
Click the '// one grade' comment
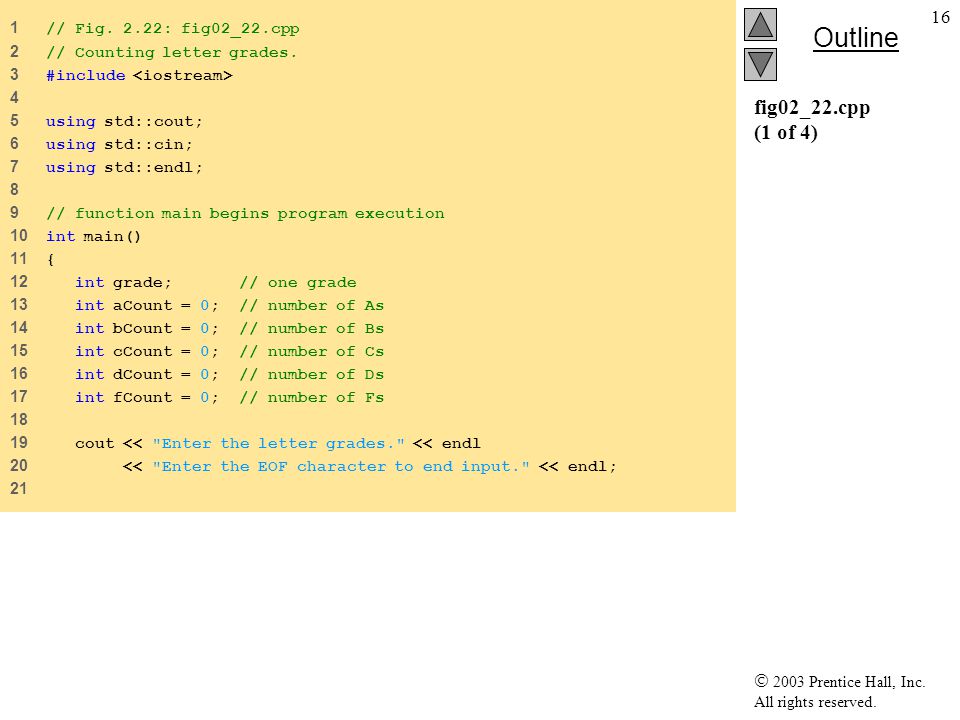pos(298,282)
